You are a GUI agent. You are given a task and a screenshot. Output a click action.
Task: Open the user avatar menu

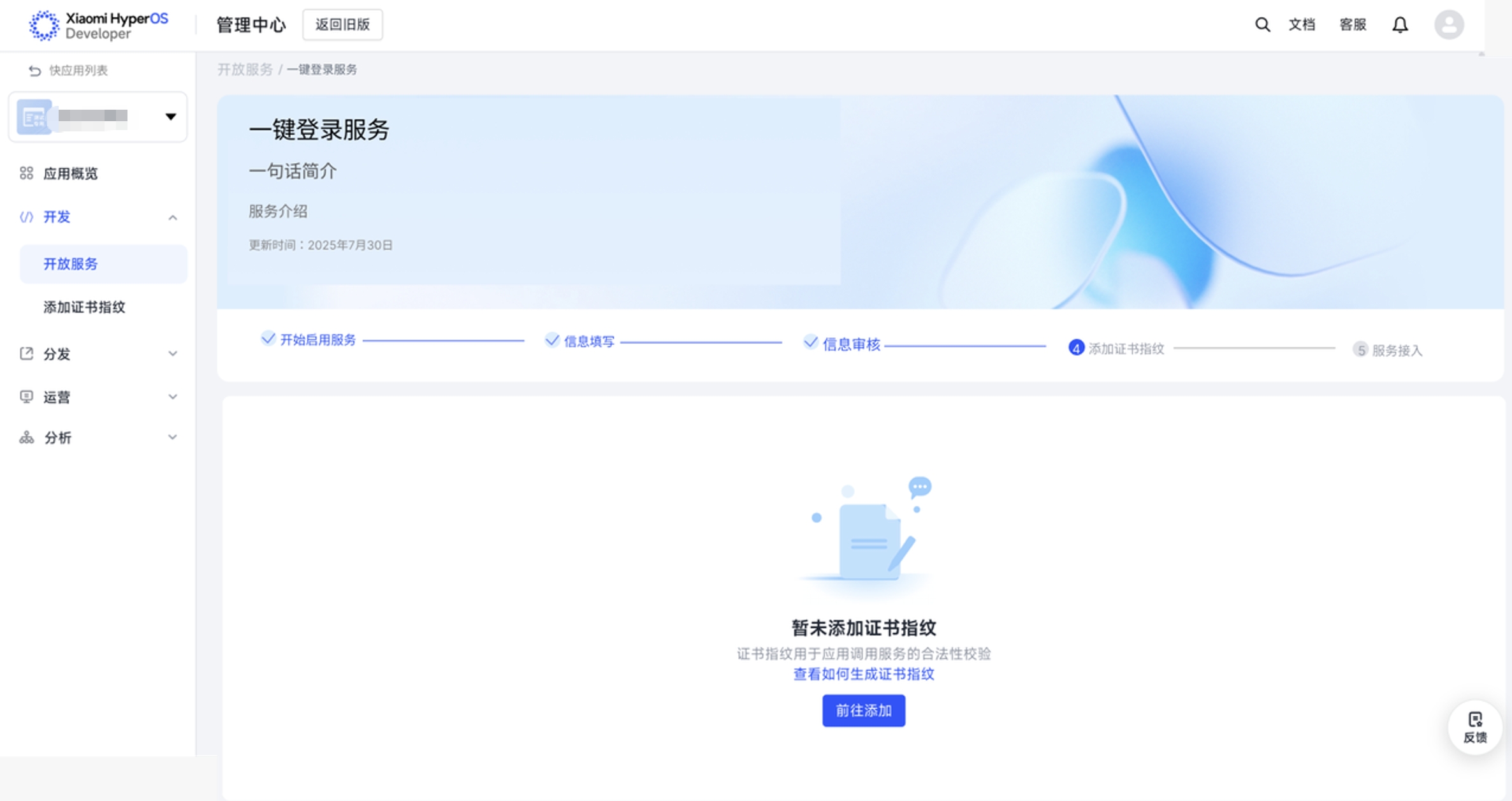(x=1449, y=25)
